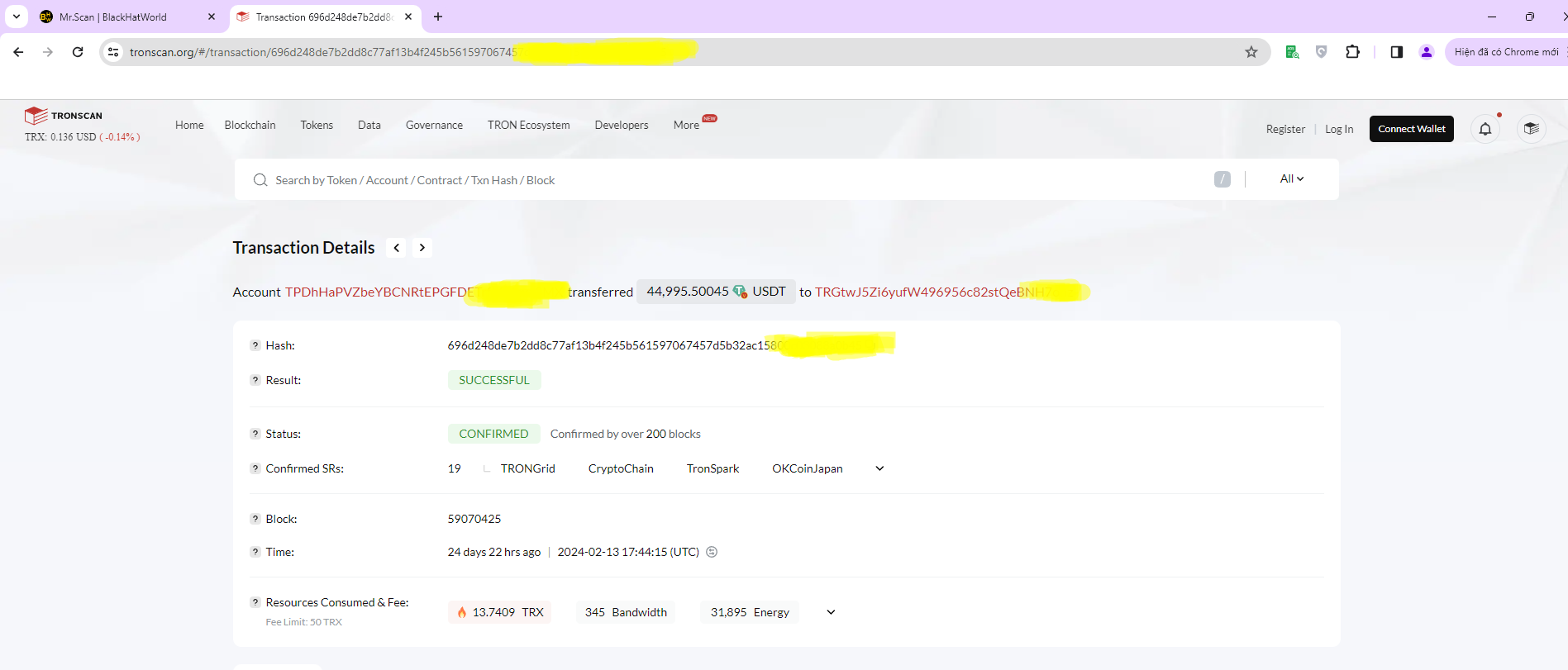Expand Resources Consumed & Fee details
The image size is (1568, 670).
[x=831, y=612]
